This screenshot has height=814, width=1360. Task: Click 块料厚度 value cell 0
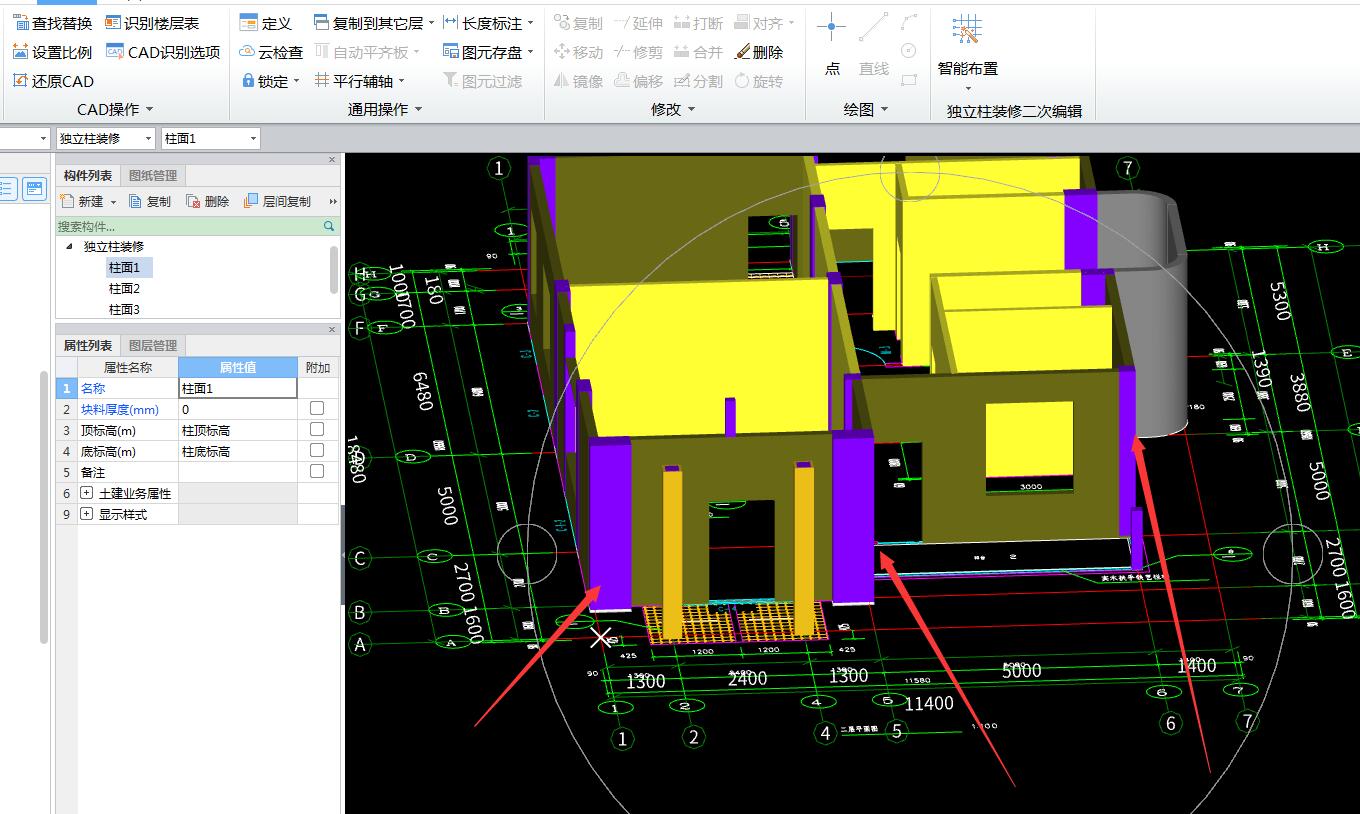point(238,409)
